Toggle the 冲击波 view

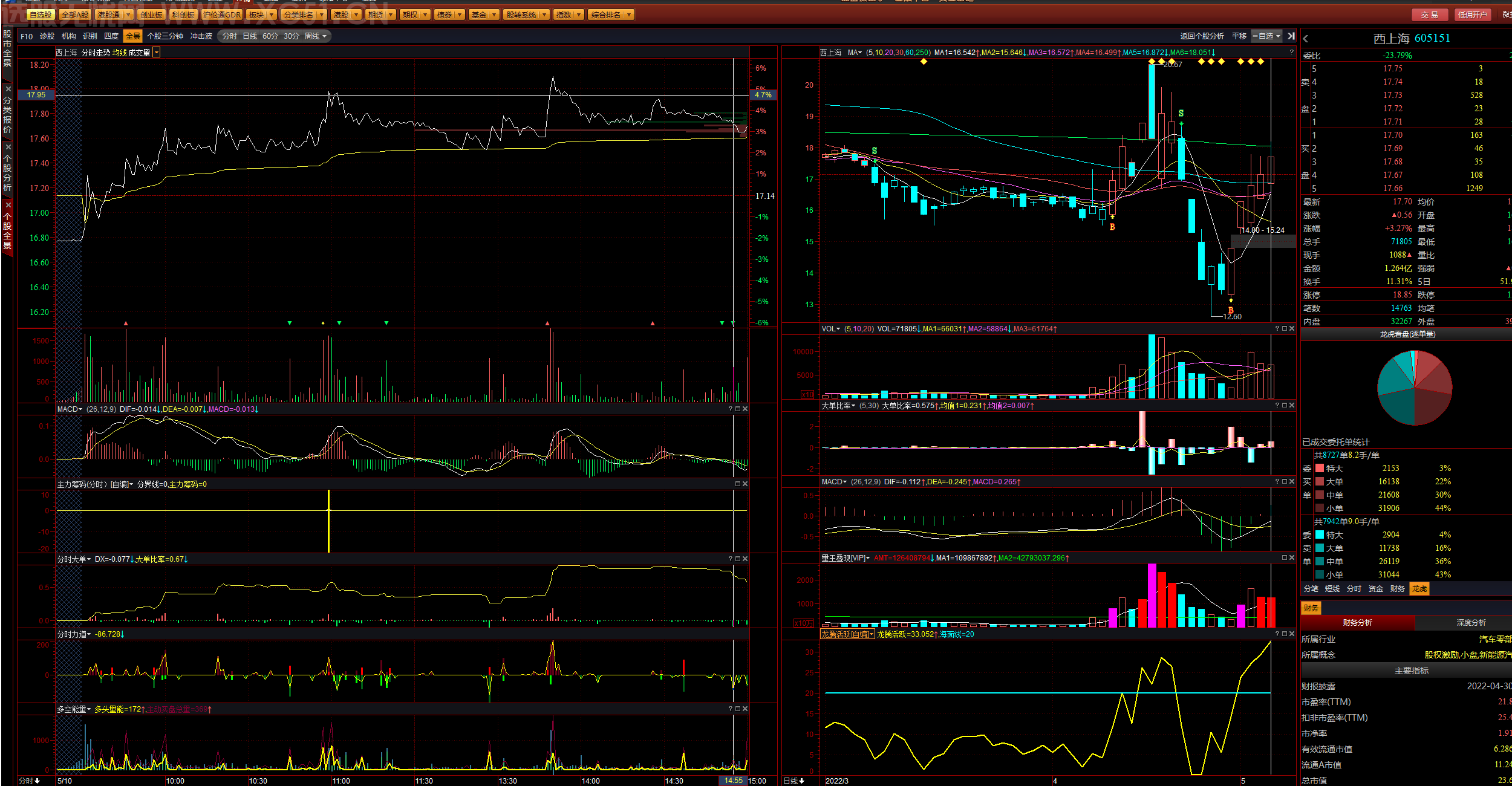pos(201,36)
